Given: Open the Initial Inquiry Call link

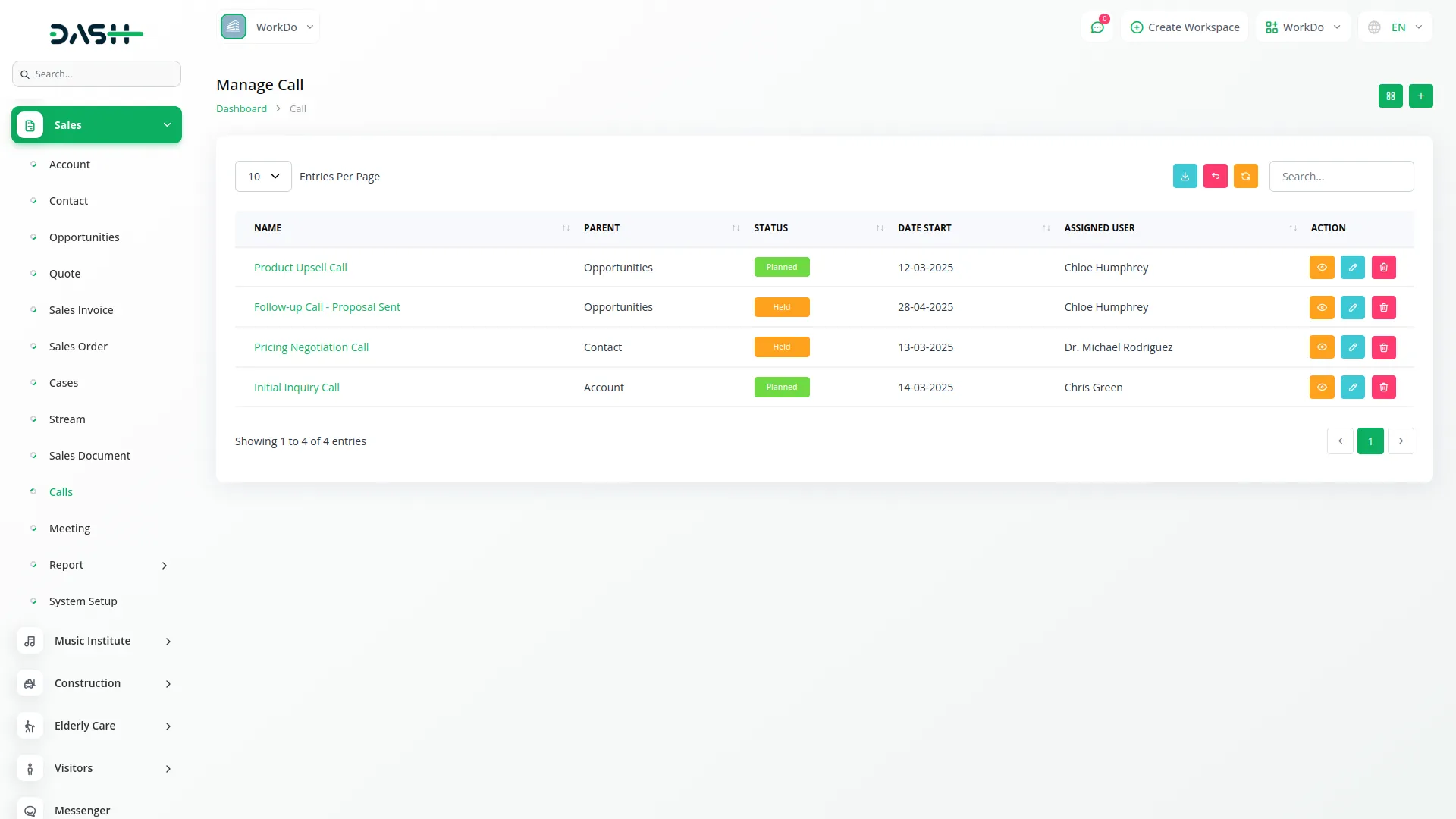Looking at the screenshot, I should coord(297,388).
